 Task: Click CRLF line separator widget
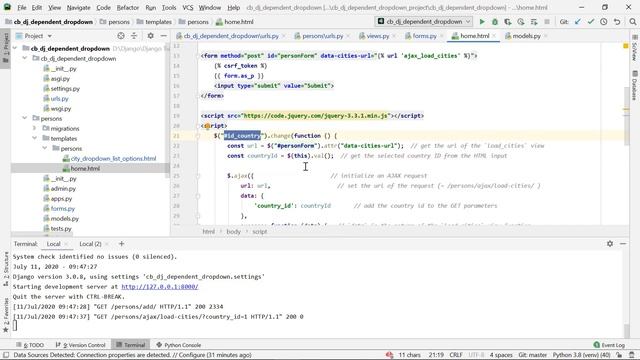pos(456,355)
